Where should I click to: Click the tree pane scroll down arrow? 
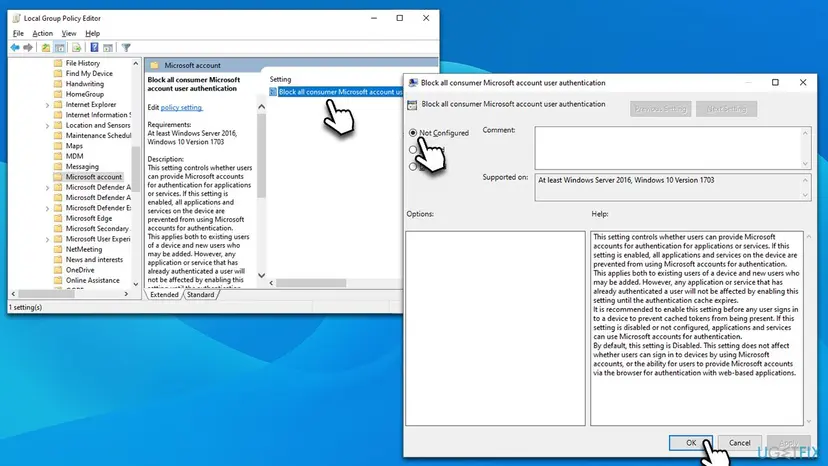pyautogui.click(x=136, y=284)
